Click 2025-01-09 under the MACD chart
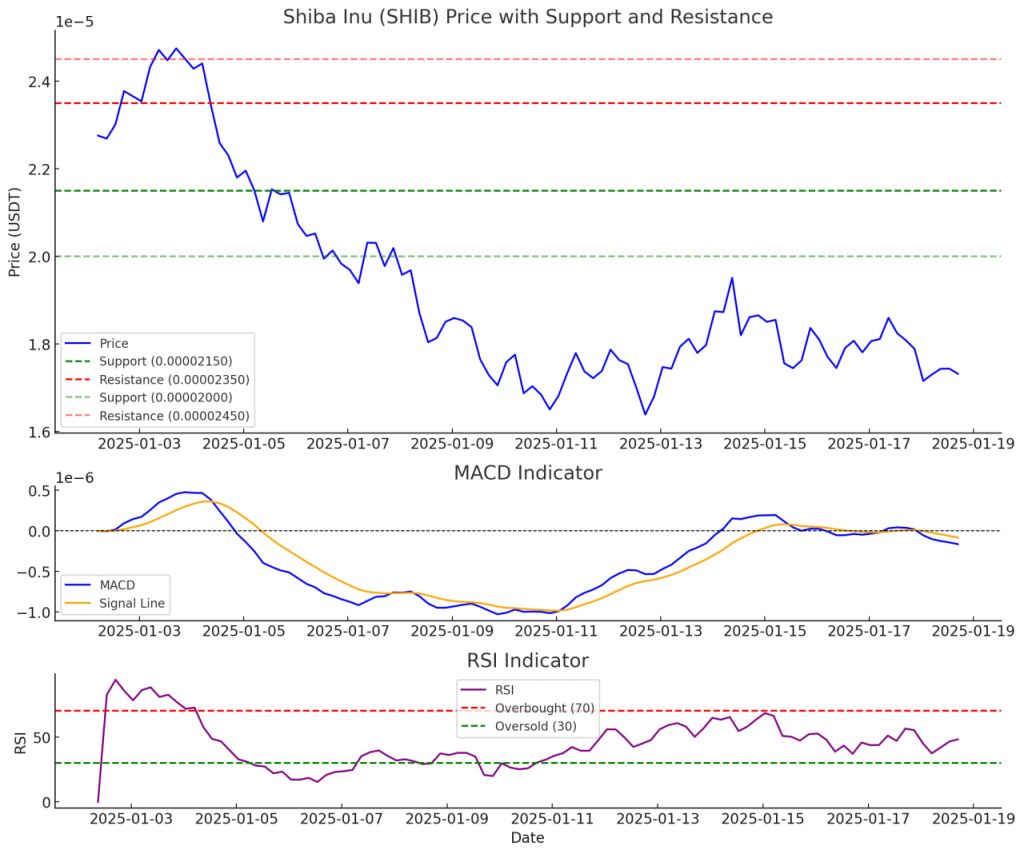Image resolution: width=1024 pixels, height=854 pixels. (x=452, y=631)
